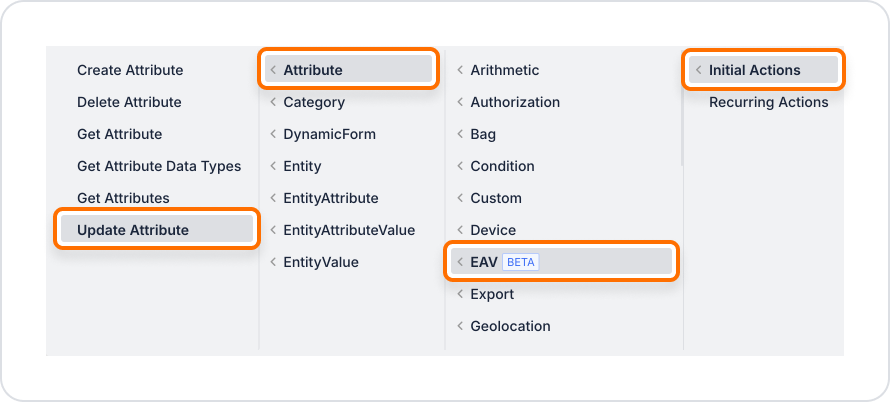Select Get Attribute Data Types

pyautogui.click(x=157, y=166)
